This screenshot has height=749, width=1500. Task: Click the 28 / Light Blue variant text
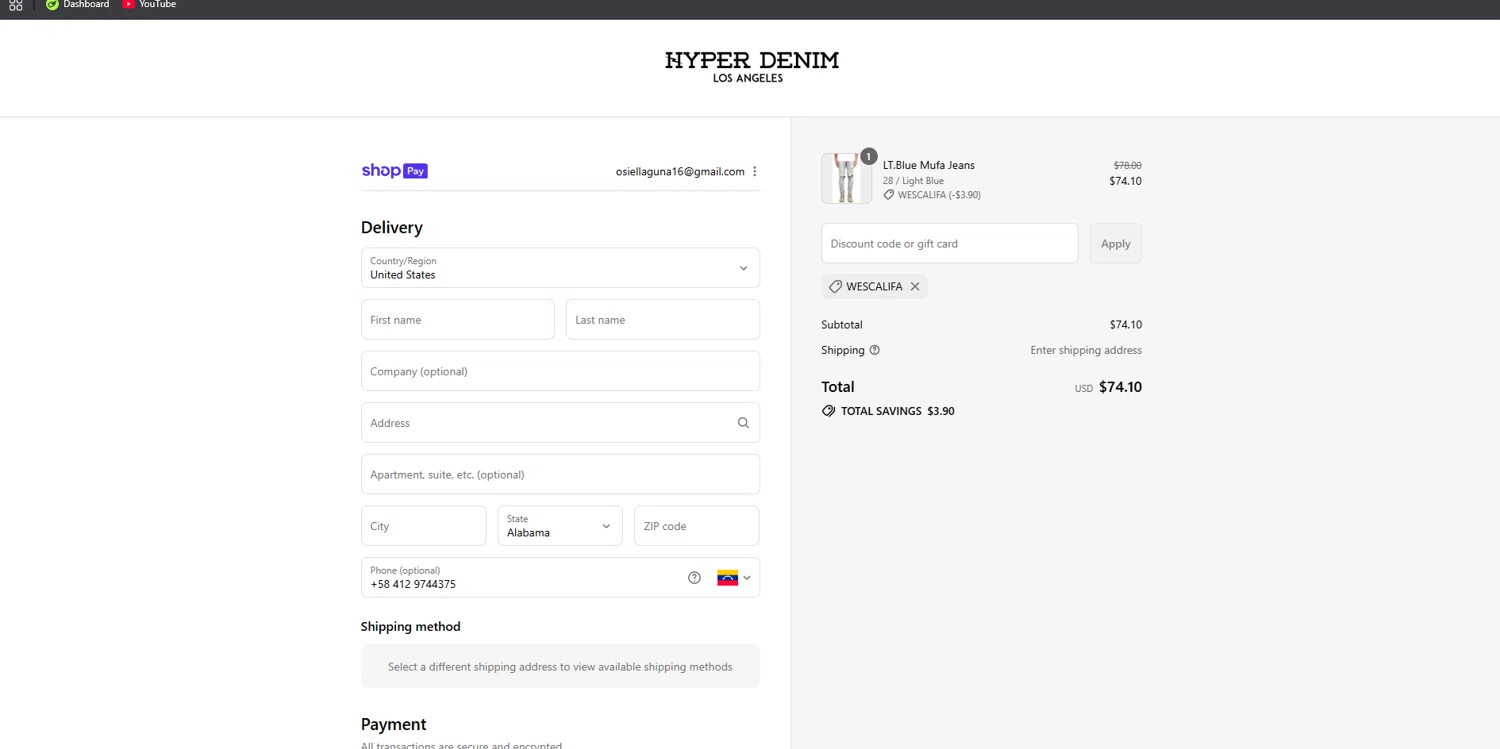(913, 181)
